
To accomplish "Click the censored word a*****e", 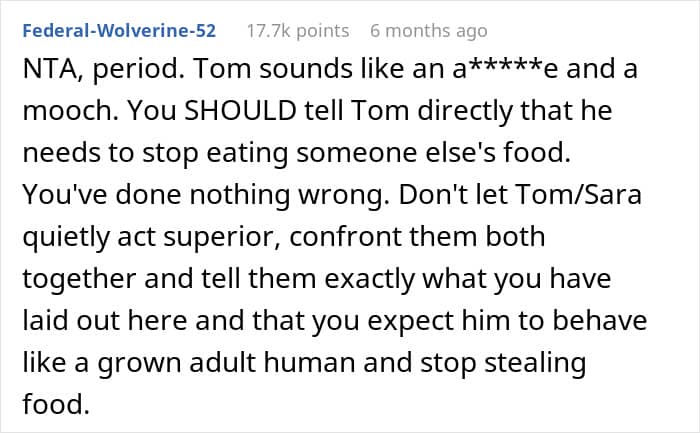I will [505, 69].
